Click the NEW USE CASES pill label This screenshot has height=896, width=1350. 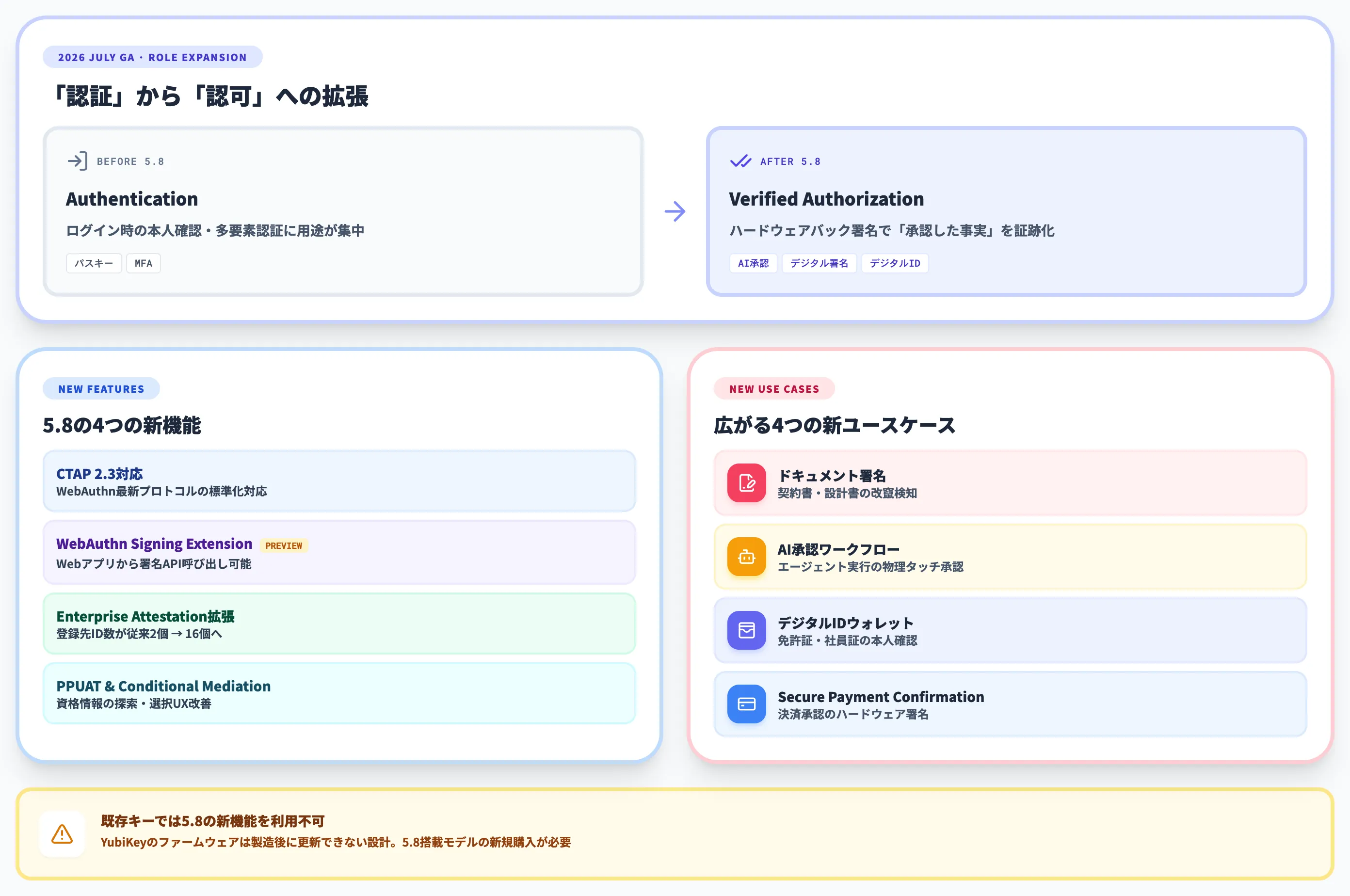click(774, 388)
